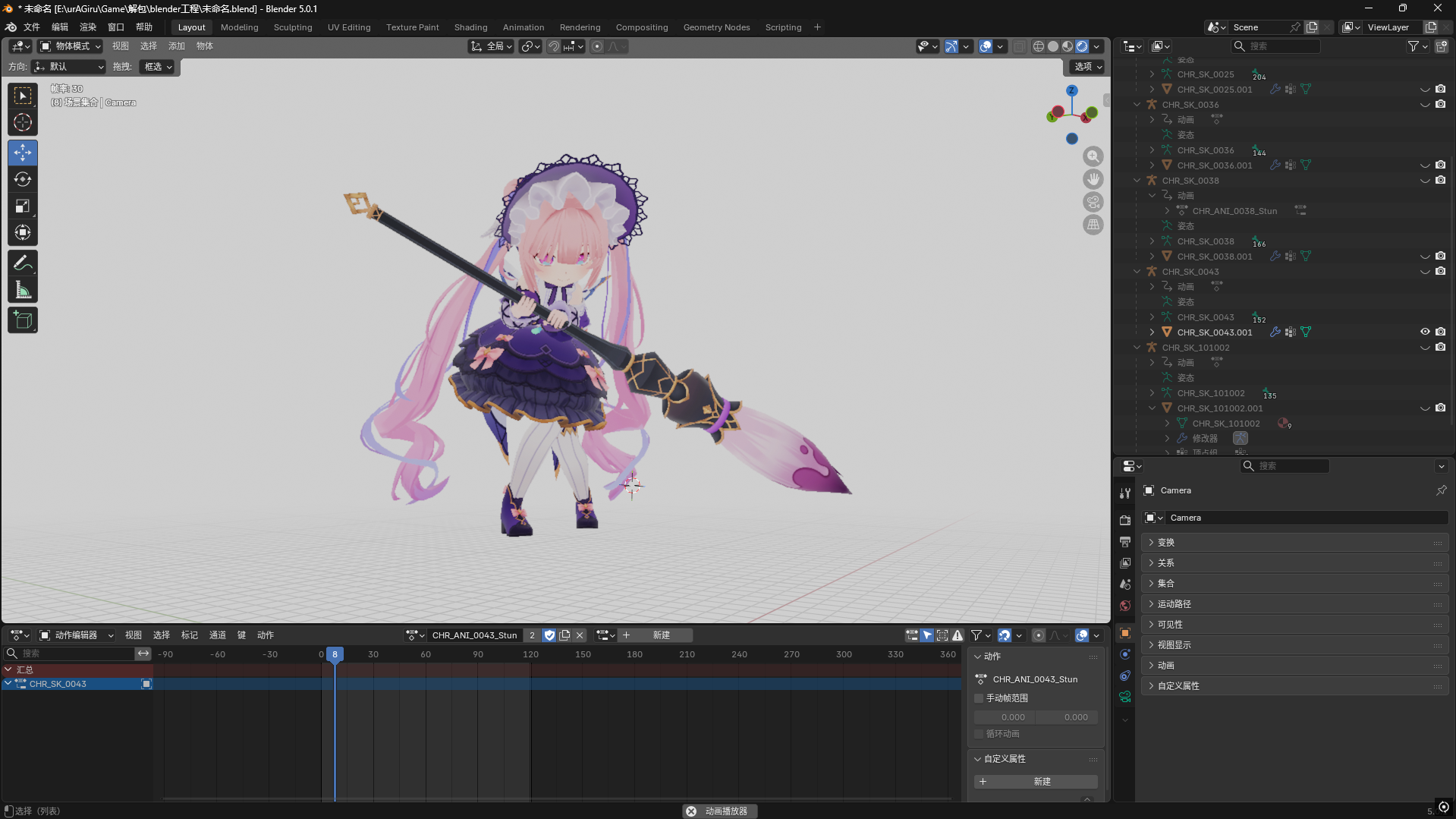
Task: Choose the Add Cube tool
Action: [x=23, y=320]
